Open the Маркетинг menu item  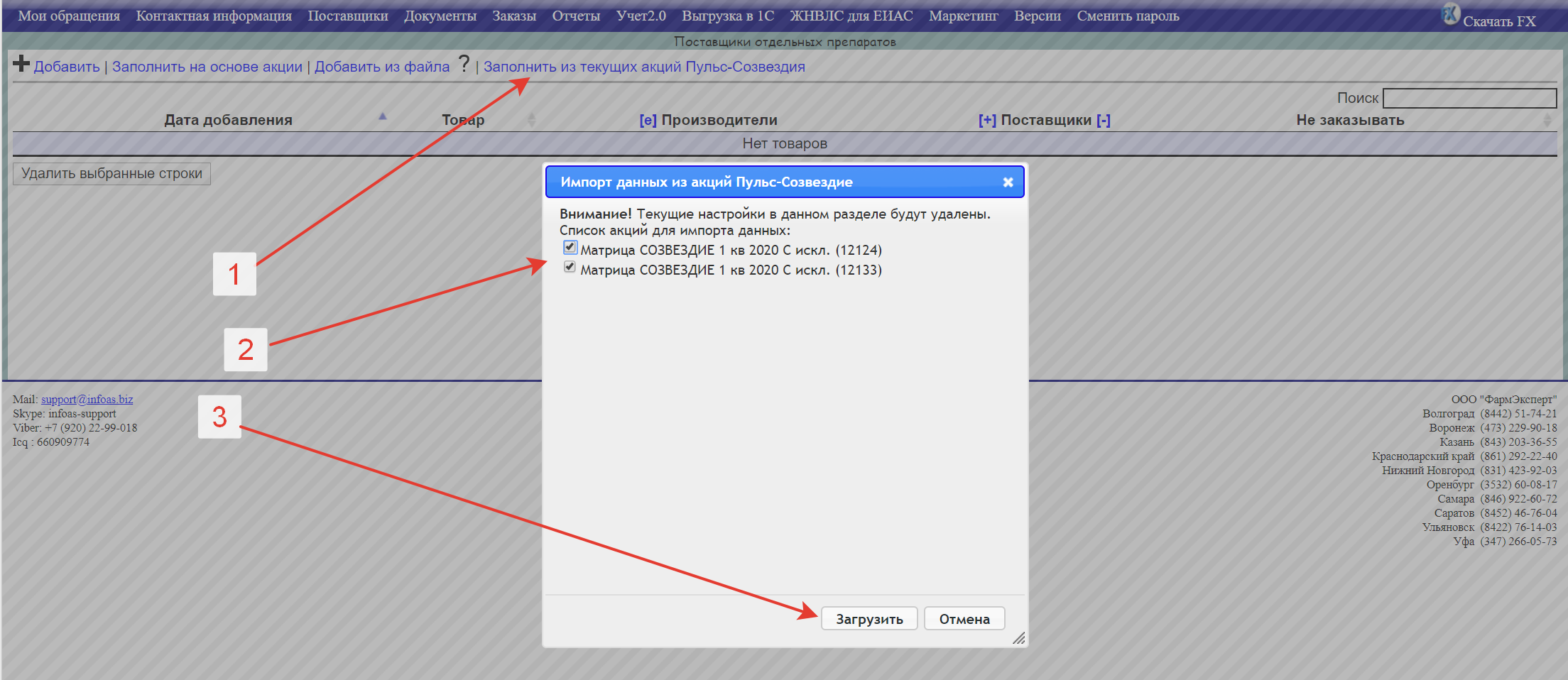tap(963, 16)
